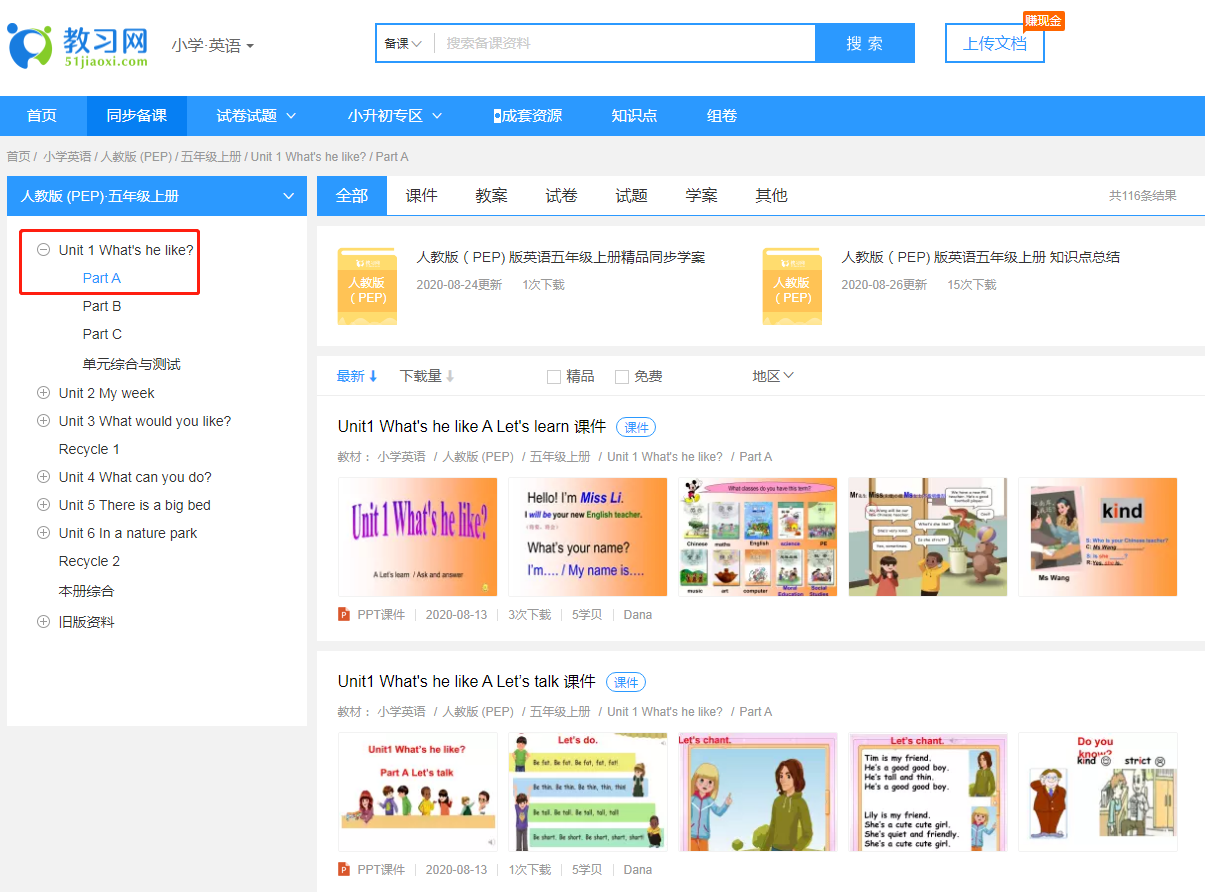
Task: Select 本册综合 in the sidebar
Action: (x=87, y=591)
